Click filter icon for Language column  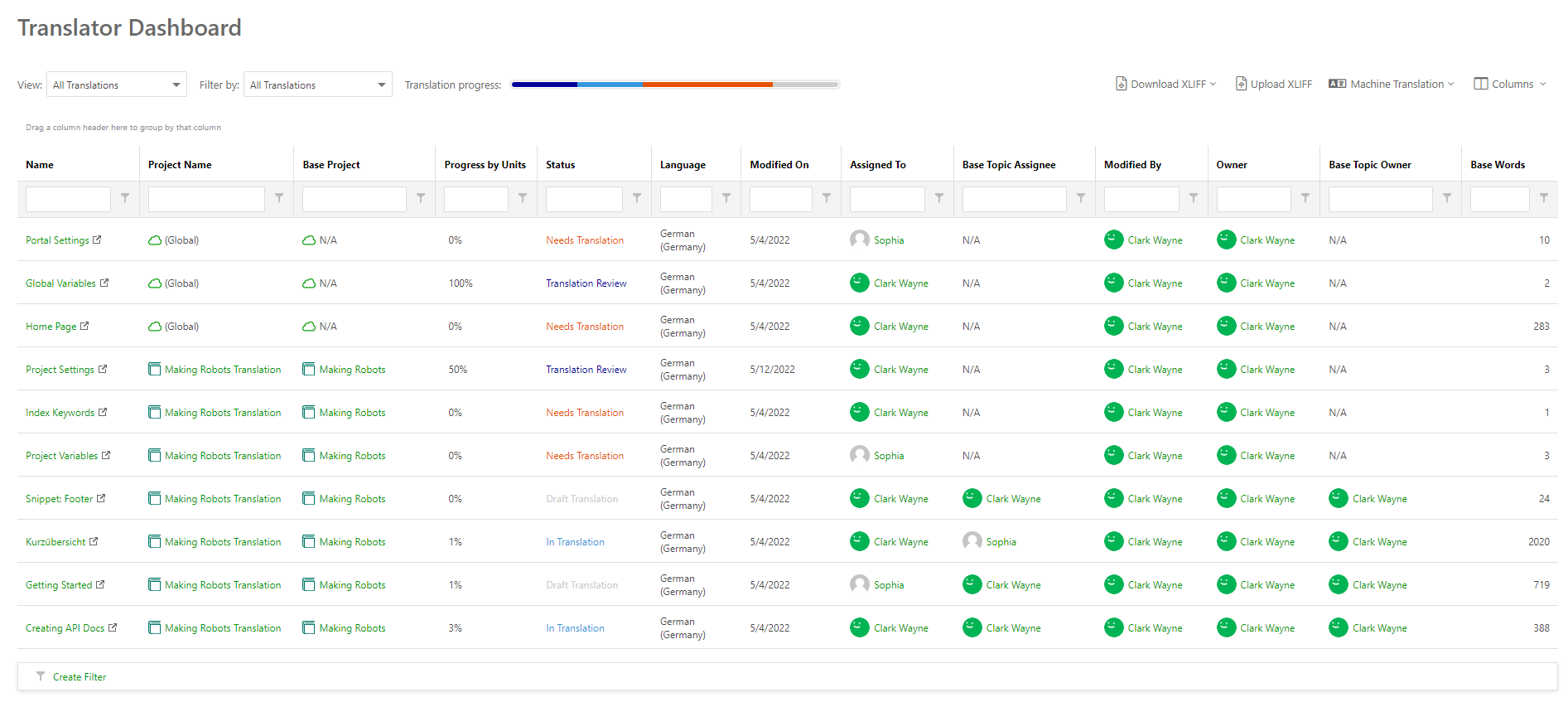tap(726, 198)
